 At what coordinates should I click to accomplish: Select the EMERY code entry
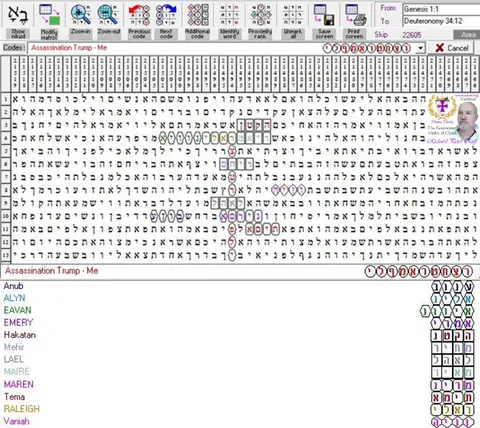click(x=18, y=323)
